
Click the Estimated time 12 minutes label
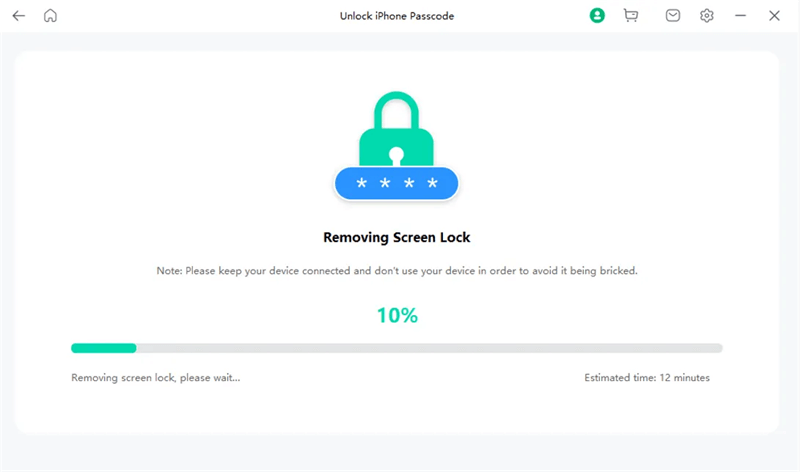point(647,378)
